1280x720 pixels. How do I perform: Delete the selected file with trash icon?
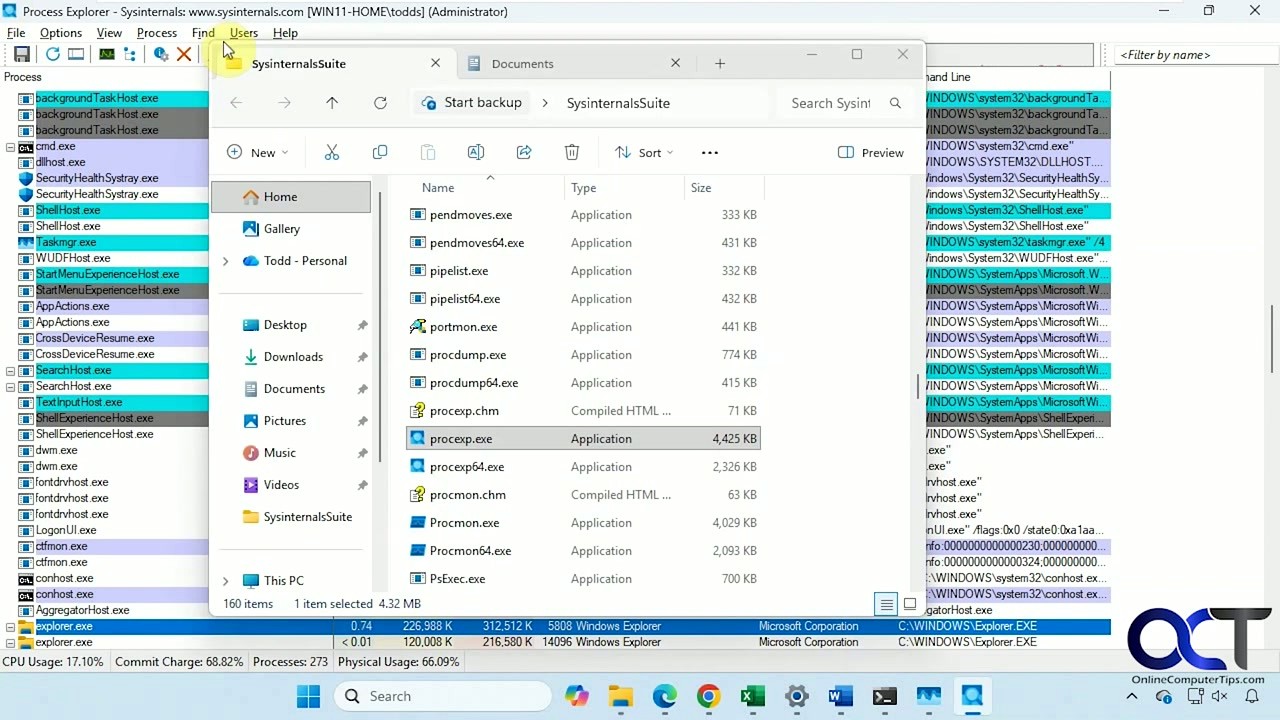pyautogui.click(x=571, y=152)
